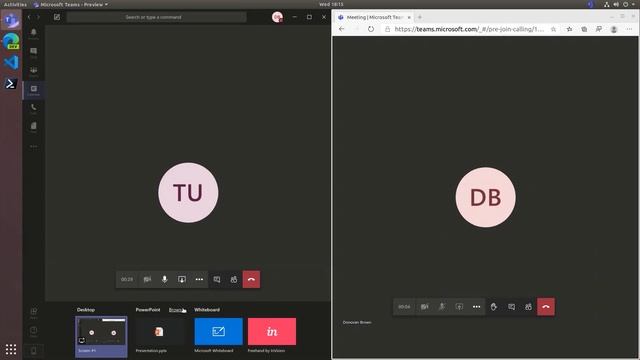Open Calls in Teams sidebar
Image resolution: width=640 pixels, height=360 pixels.
pyautogui.click(x=33, y=109)
